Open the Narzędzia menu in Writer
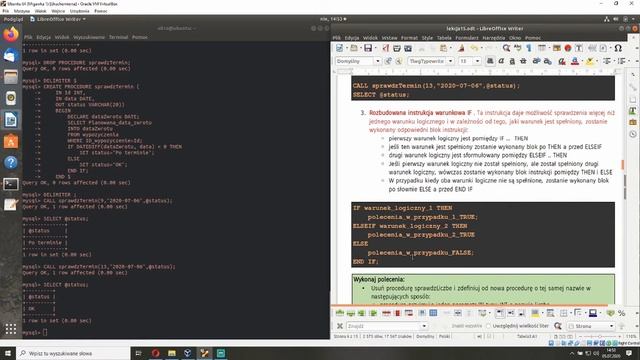The width and height of the screenshot is (640, 360). coord(493,38)
